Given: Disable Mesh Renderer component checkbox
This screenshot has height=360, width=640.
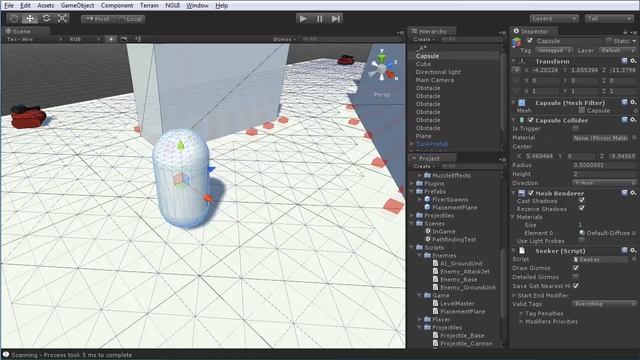Looking at the screenshot, I should click(x=531, y=193).
